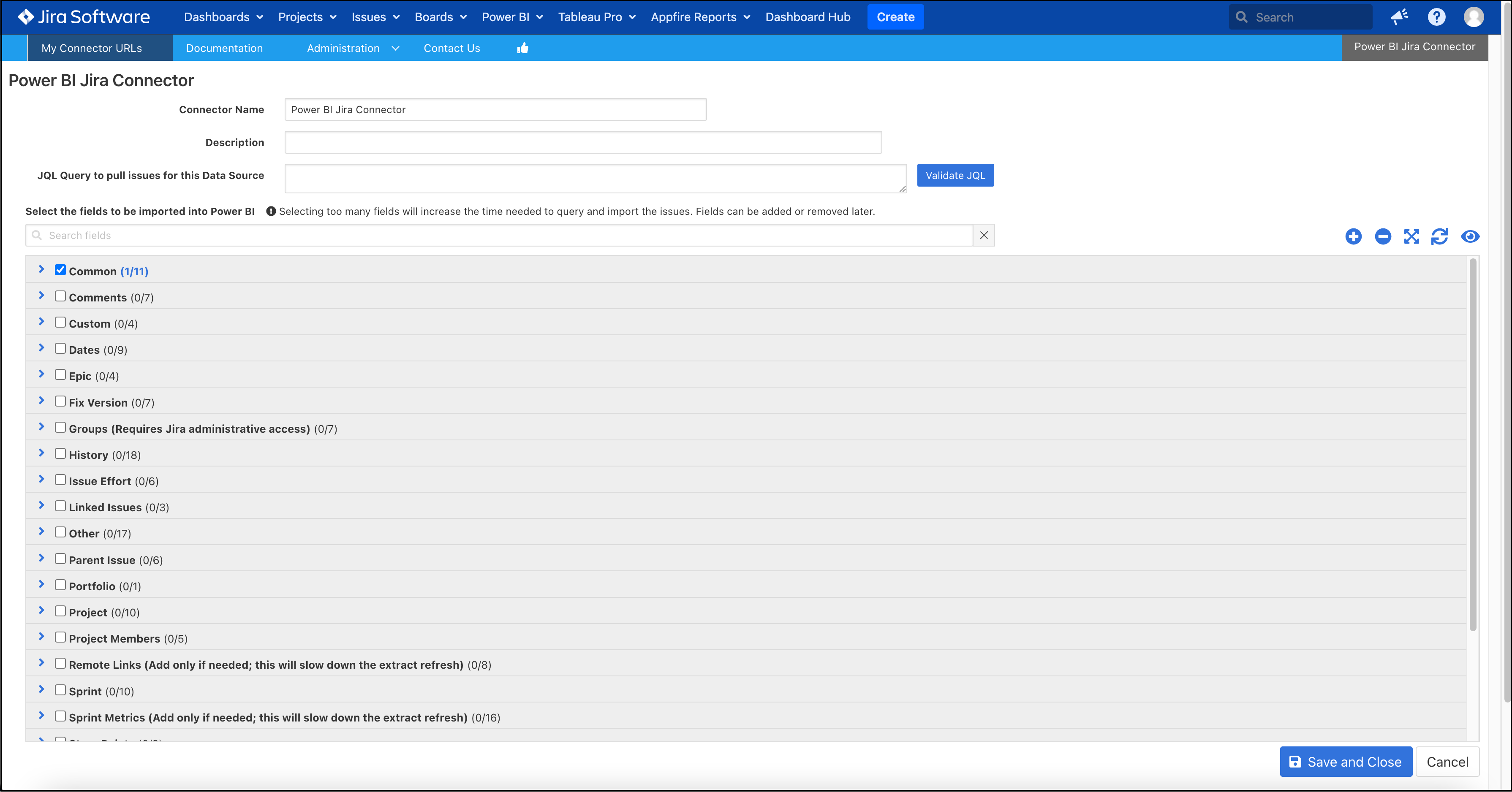This screenshot has height=792, width=1512.
Task: Click the plus circle expand all icon
Action: pyautogui.click(x=1354, y=236)
